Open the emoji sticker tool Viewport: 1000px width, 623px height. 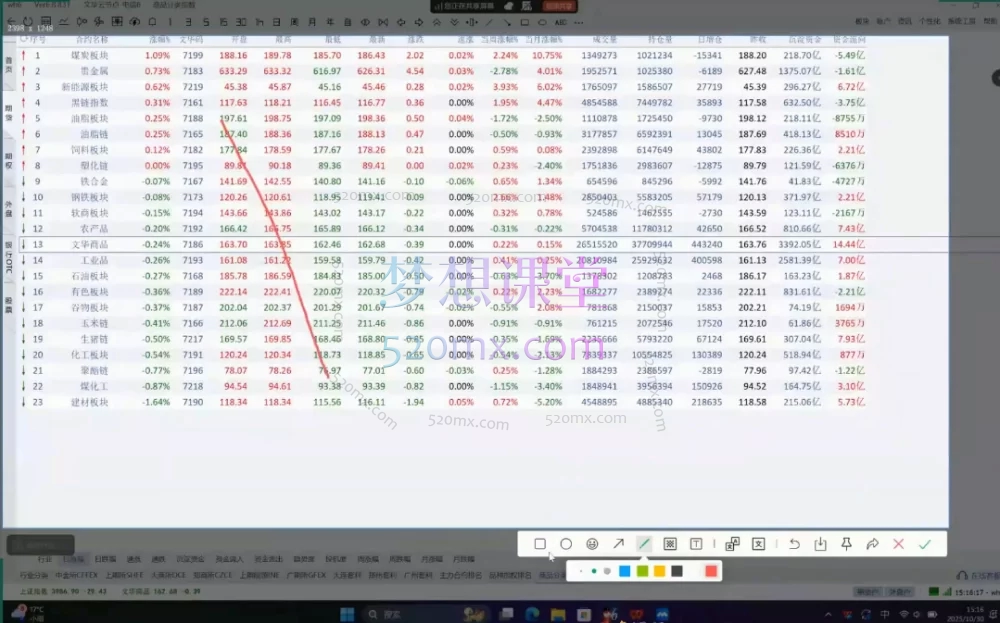point(592,544)
